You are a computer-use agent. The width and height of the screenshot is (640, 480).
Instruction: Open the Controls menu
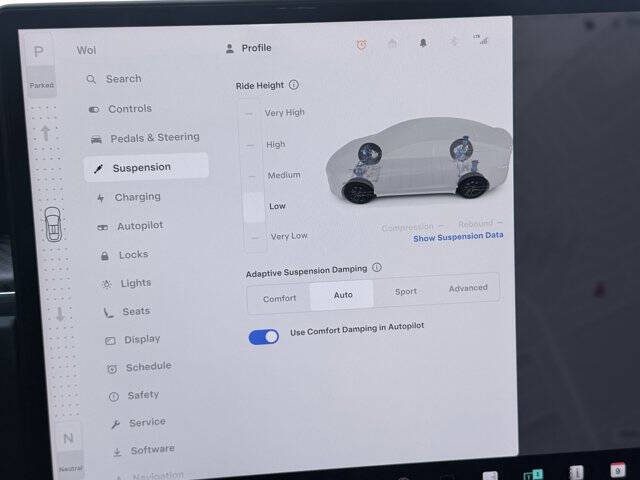[120, 109]
